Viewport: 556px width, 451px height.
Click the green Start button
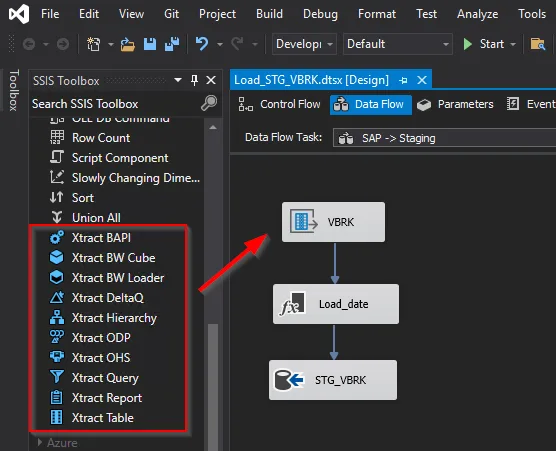tap(484, 44)
